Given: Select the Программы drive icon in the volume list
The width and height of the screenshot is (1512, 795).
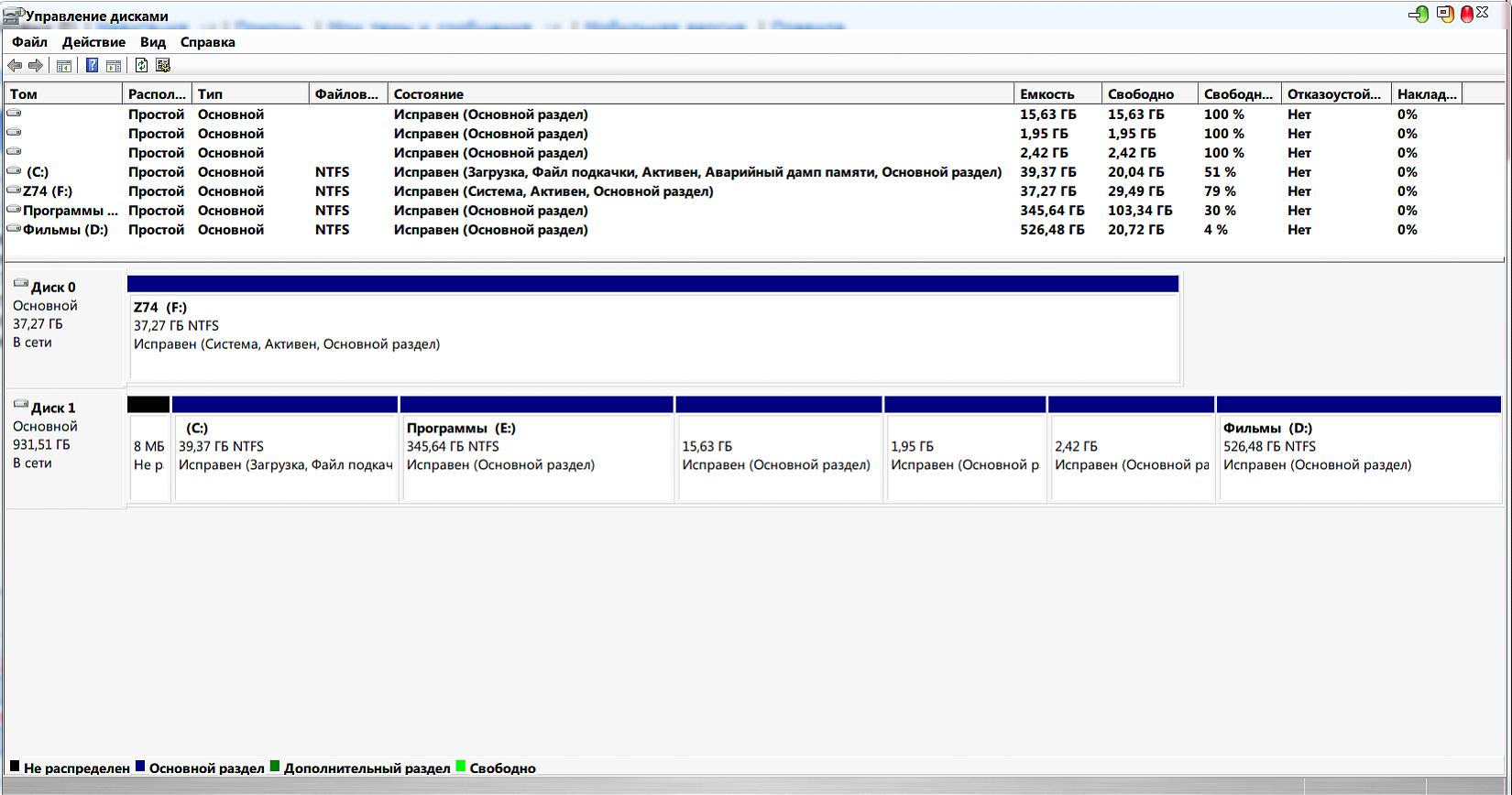Looking at the screenshot, I should tap(14, 210).
